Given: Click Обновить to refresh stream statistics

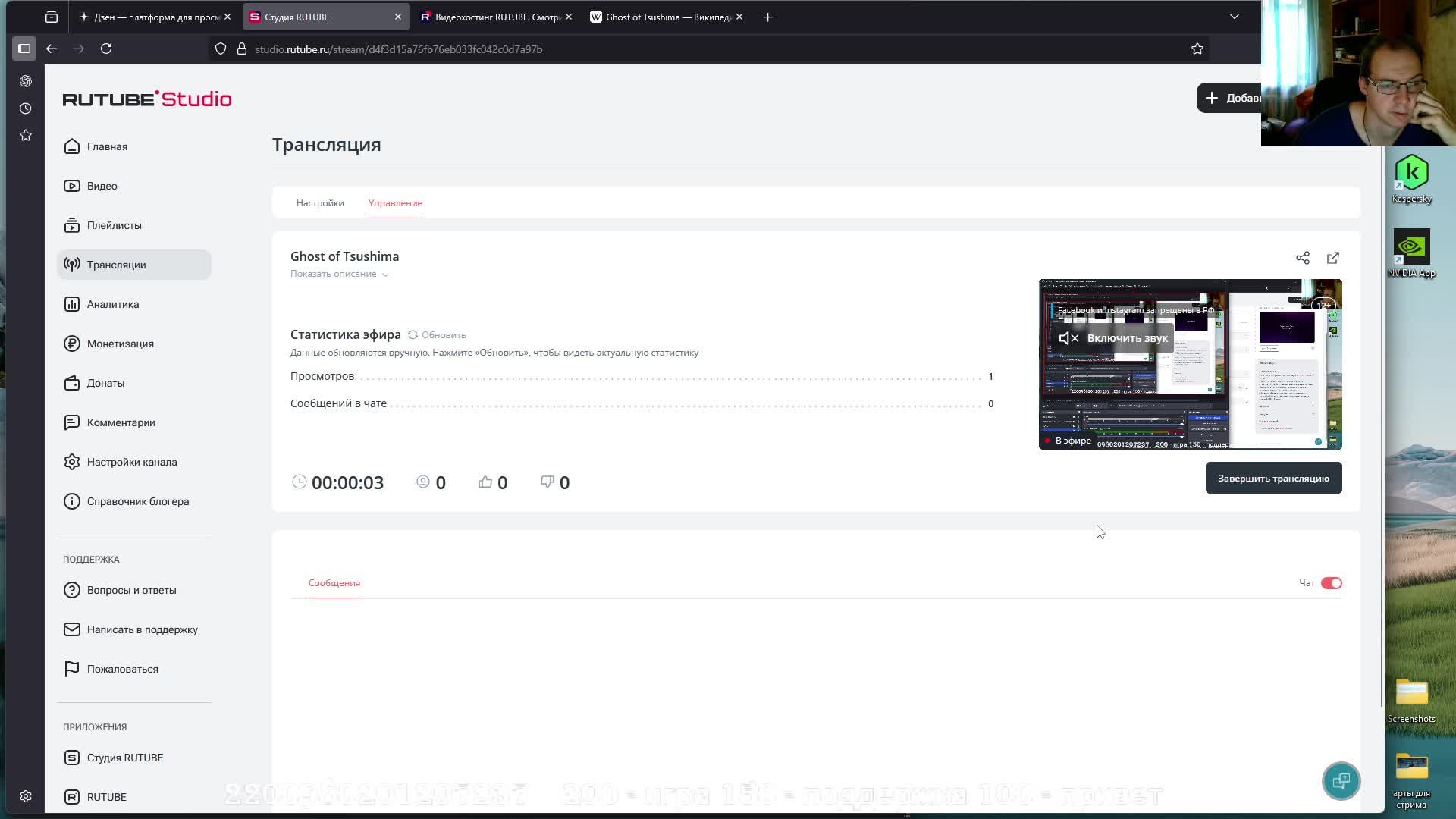Looking at the screenshot, I should (438, 335).
